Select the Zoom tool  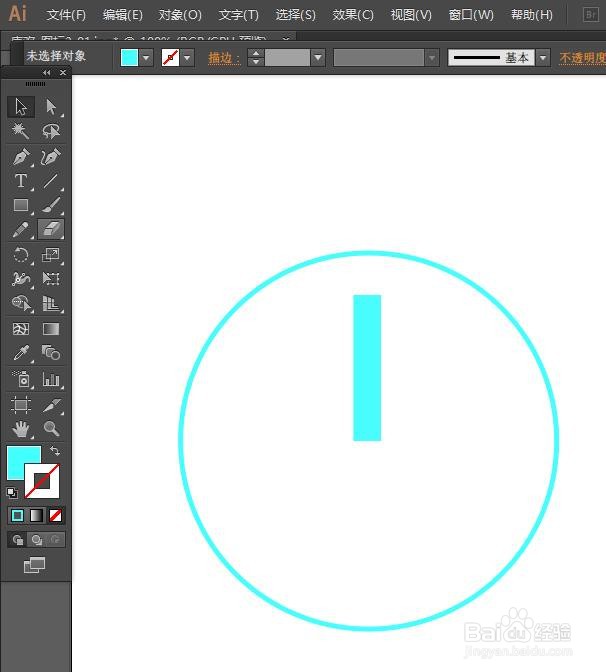[51, 429]
